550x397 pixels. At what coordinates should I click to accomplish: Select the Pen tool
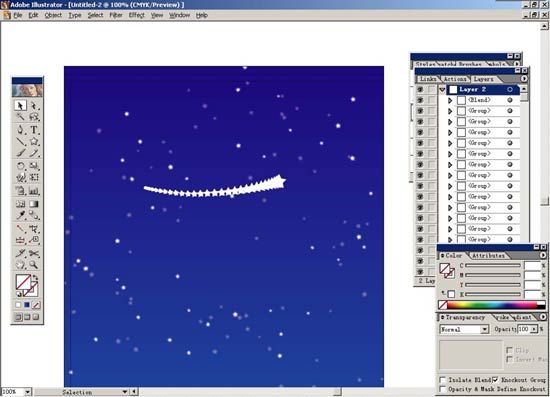(x=20, y=130)
